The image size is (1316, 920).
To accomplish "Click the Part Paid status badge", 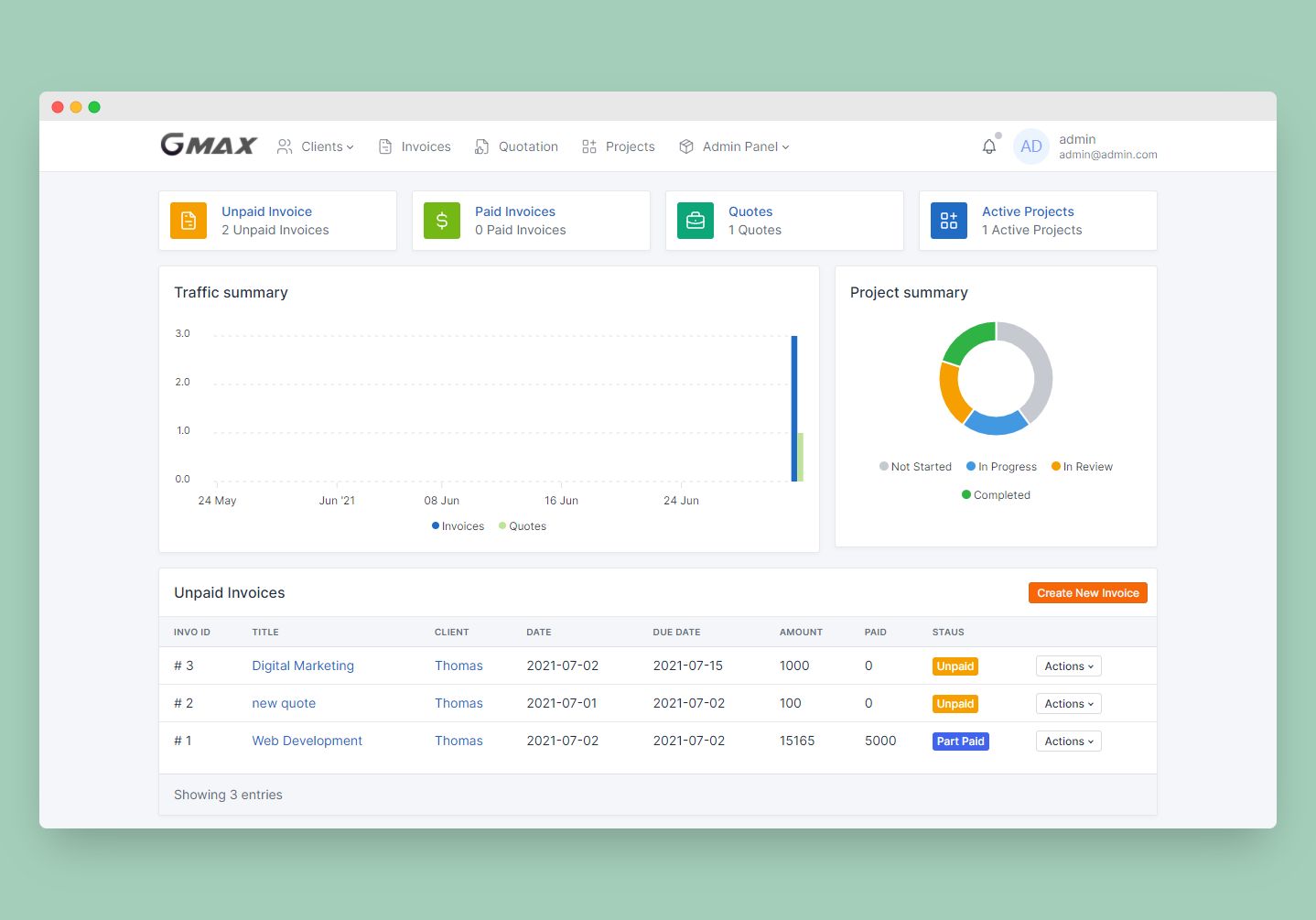I will coord(961,741).
